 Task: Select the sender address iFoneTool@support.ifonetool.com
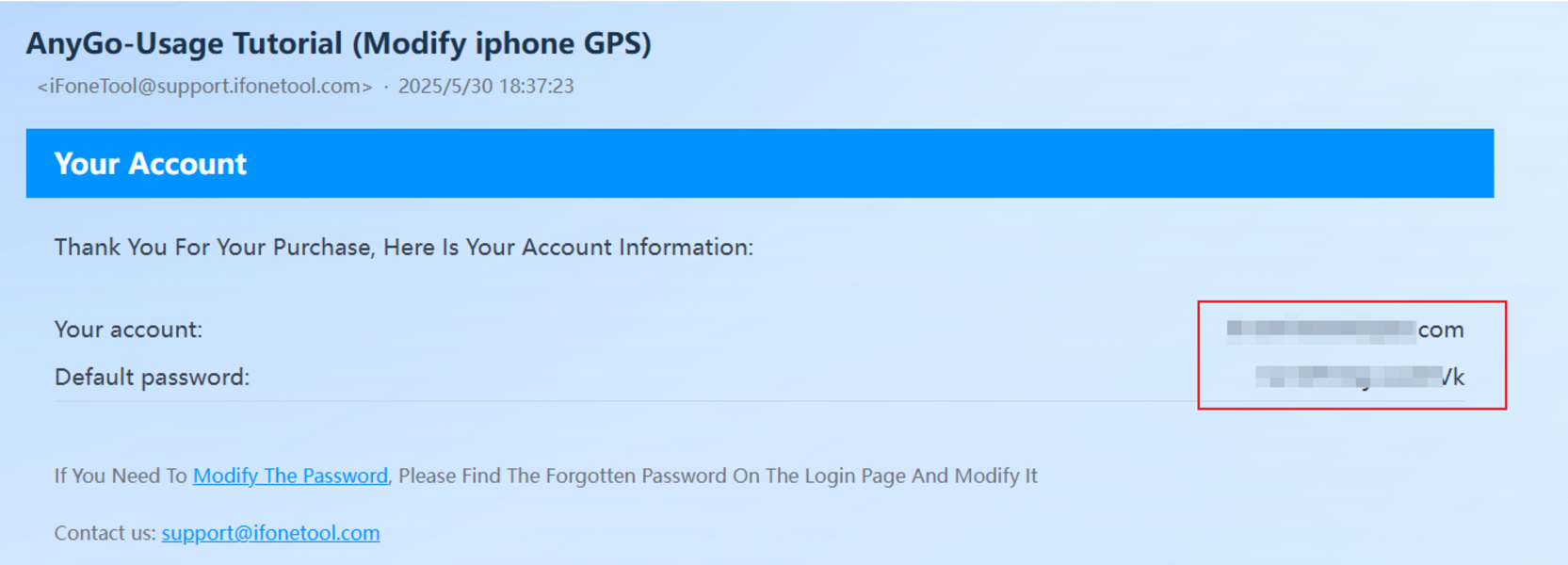click(x=204, y=86)
